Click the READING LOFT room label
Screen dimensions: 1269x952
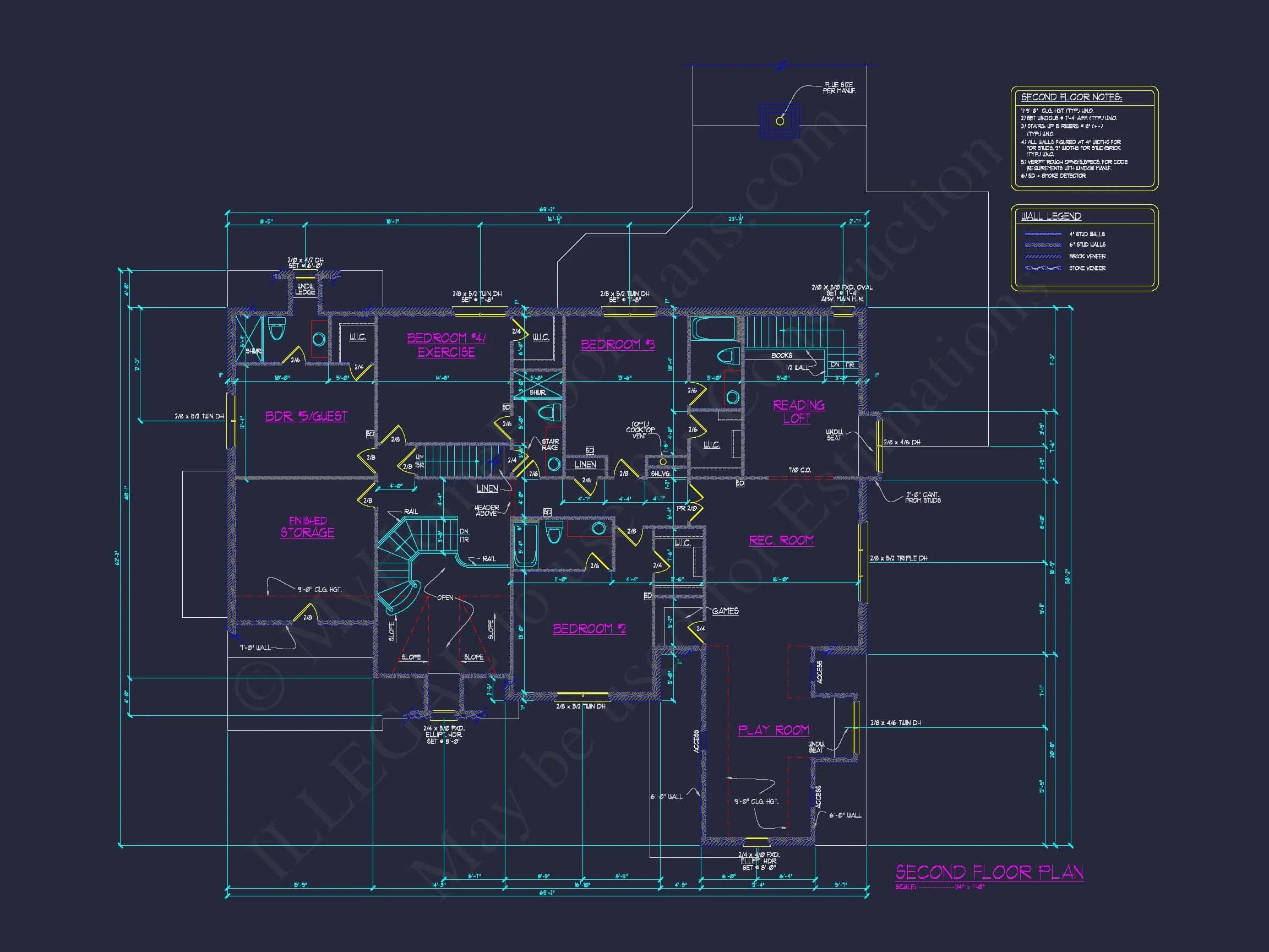pos(799,412)
